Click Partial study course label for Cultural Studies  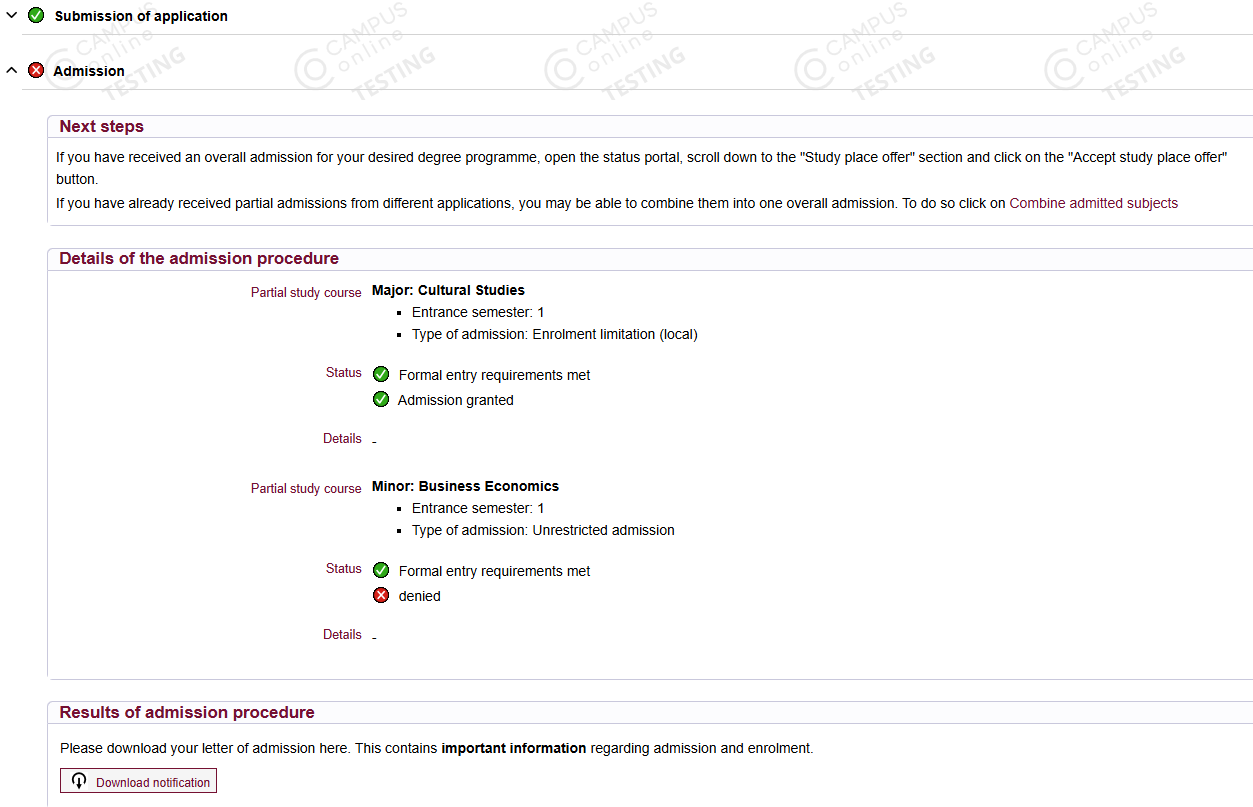coord(306,293)
